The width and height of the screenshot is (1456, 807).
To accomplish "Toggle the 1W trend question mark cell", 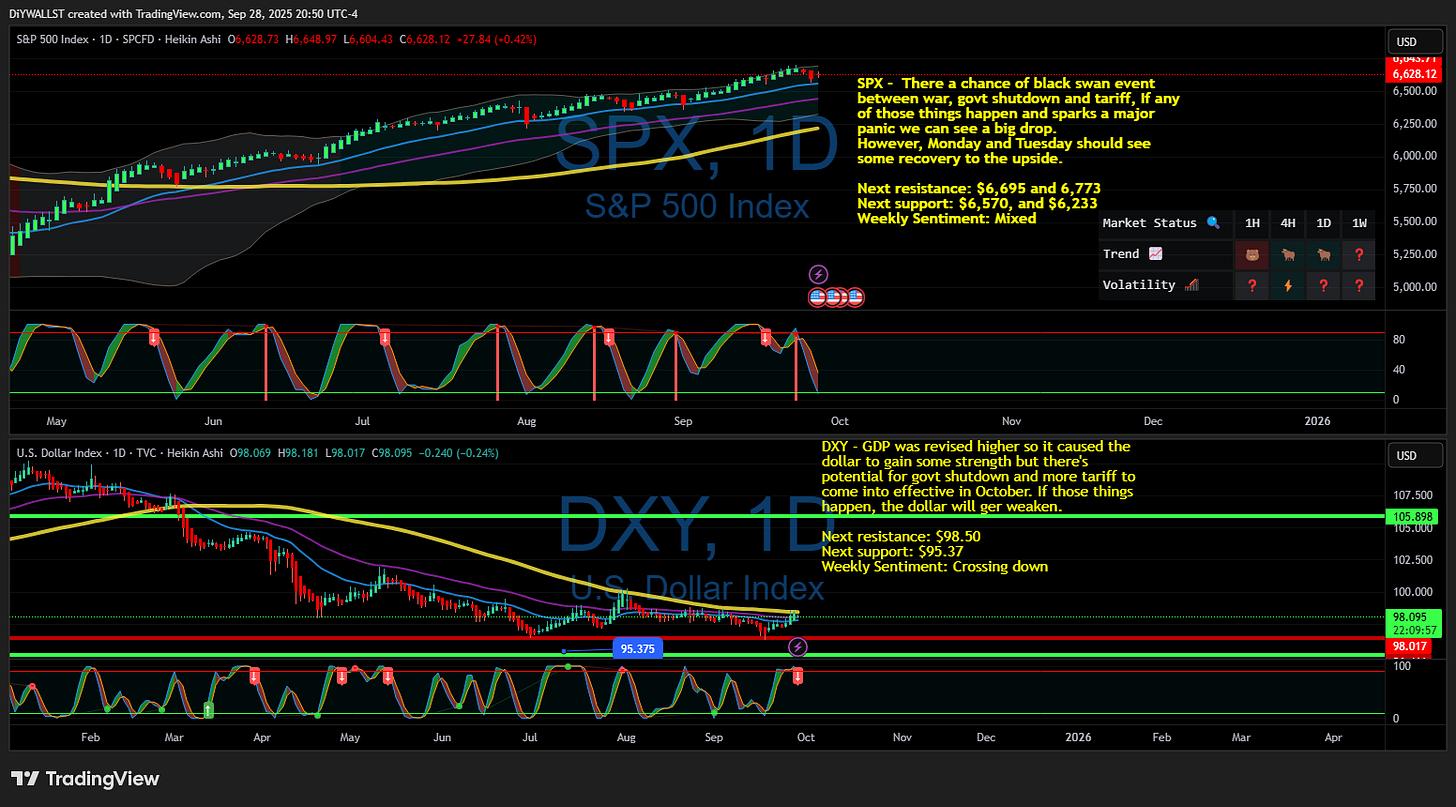I will coord(1359,254).
